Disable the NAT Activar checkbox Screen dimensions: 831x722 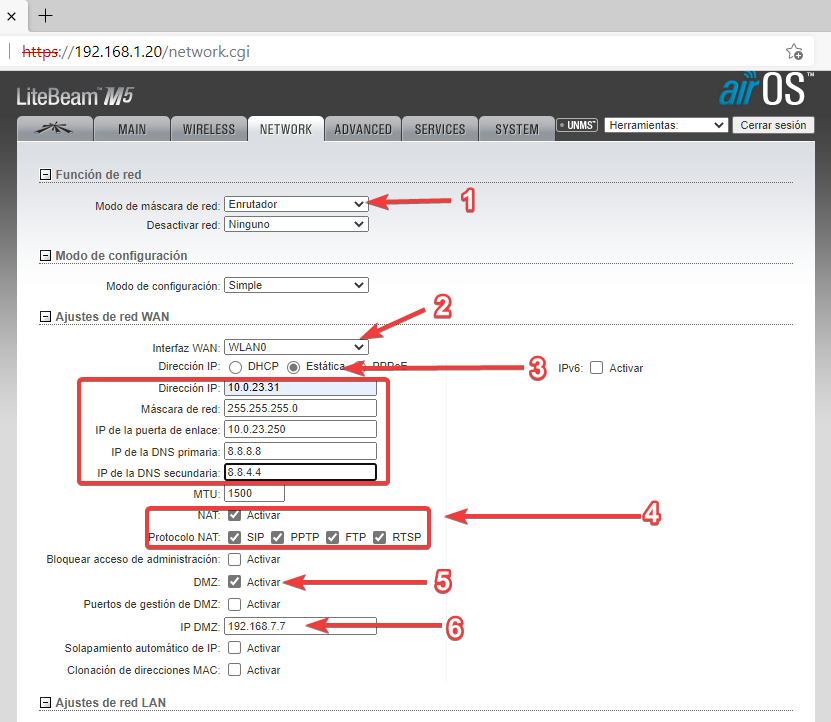pyautogui.click(x=234, y=516)
